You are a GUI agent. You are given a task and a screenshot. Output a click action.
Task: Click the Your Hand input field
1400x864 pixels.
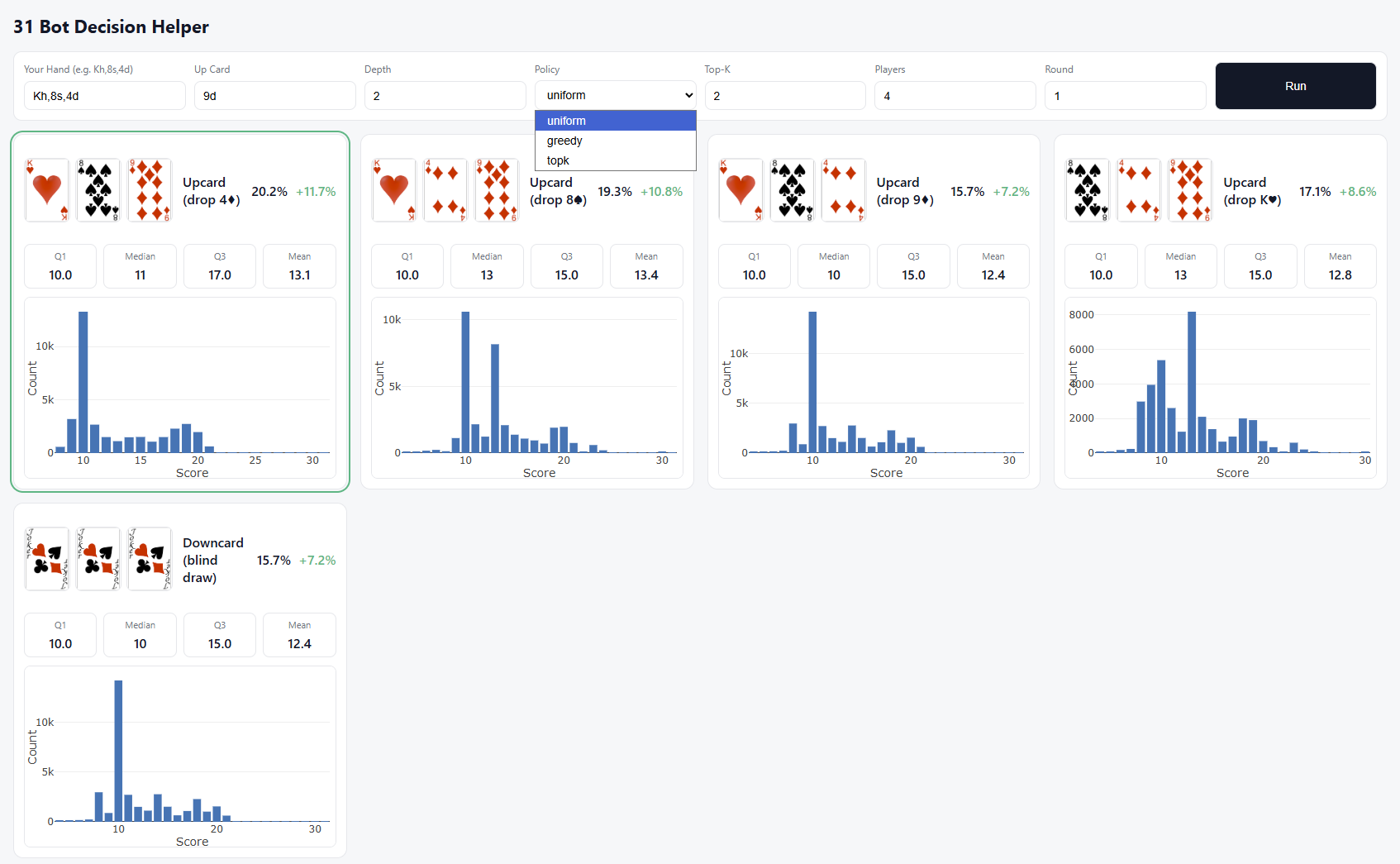click(x=104, y=96)
